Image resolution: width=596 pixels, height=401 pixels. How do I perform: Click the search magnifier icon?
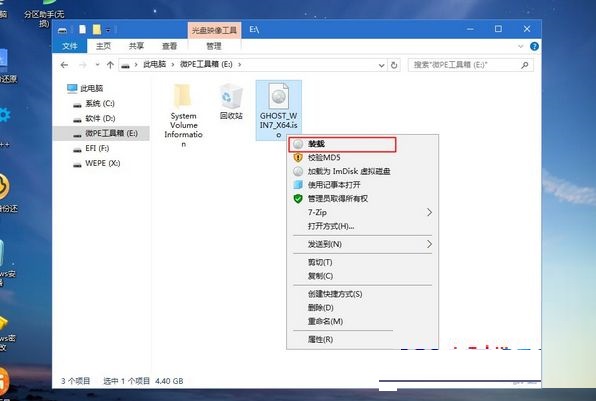tap(525, 65)
